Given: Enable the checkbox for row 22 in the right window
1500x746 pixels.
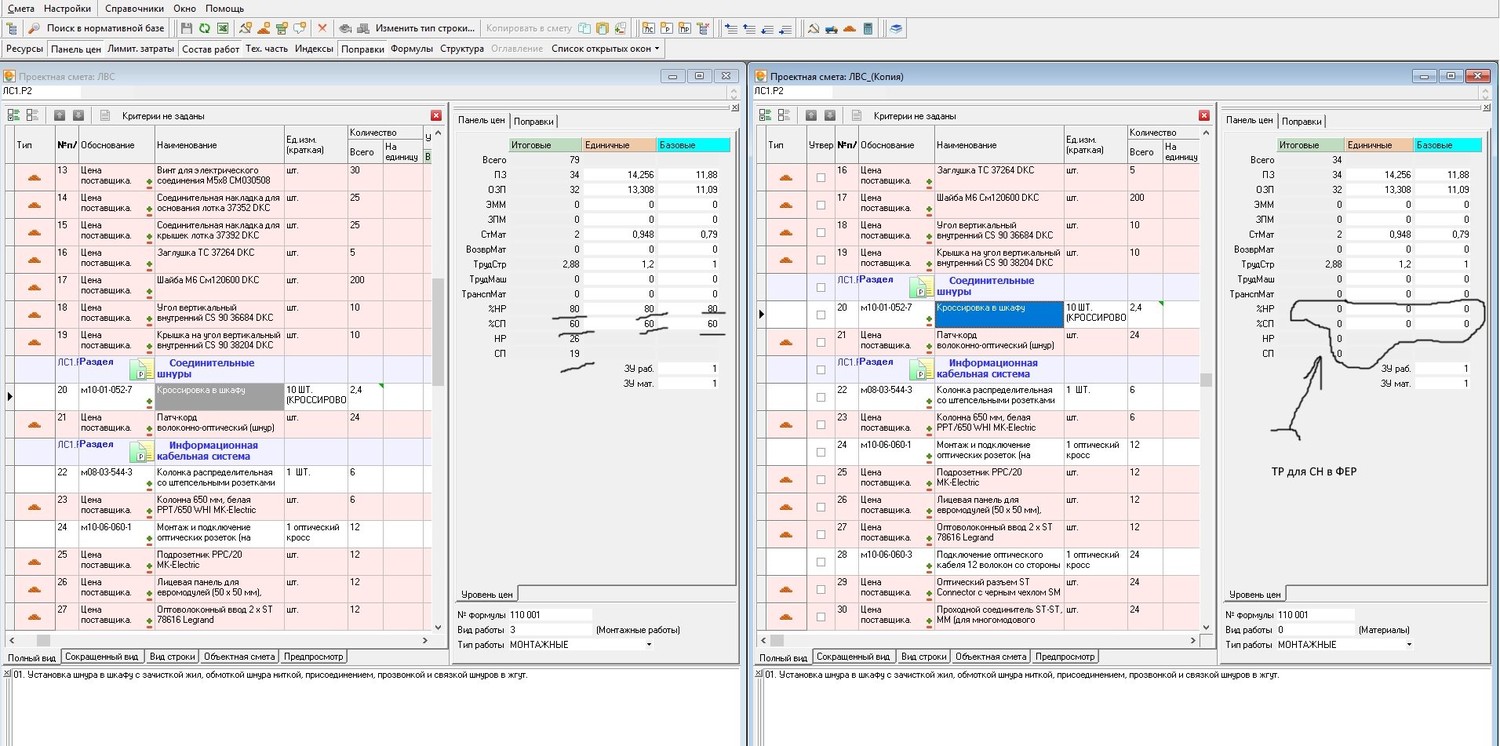Looking at the screenshot, I should pyautogui.click(x=821, y=397).
